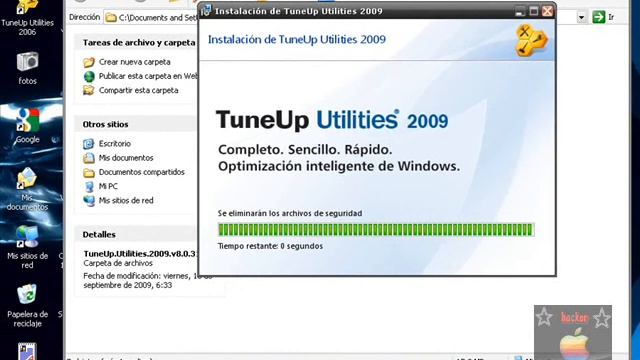640x360 pixels.
Task: Click the green installation progress bar
Action: pos(376,230)
